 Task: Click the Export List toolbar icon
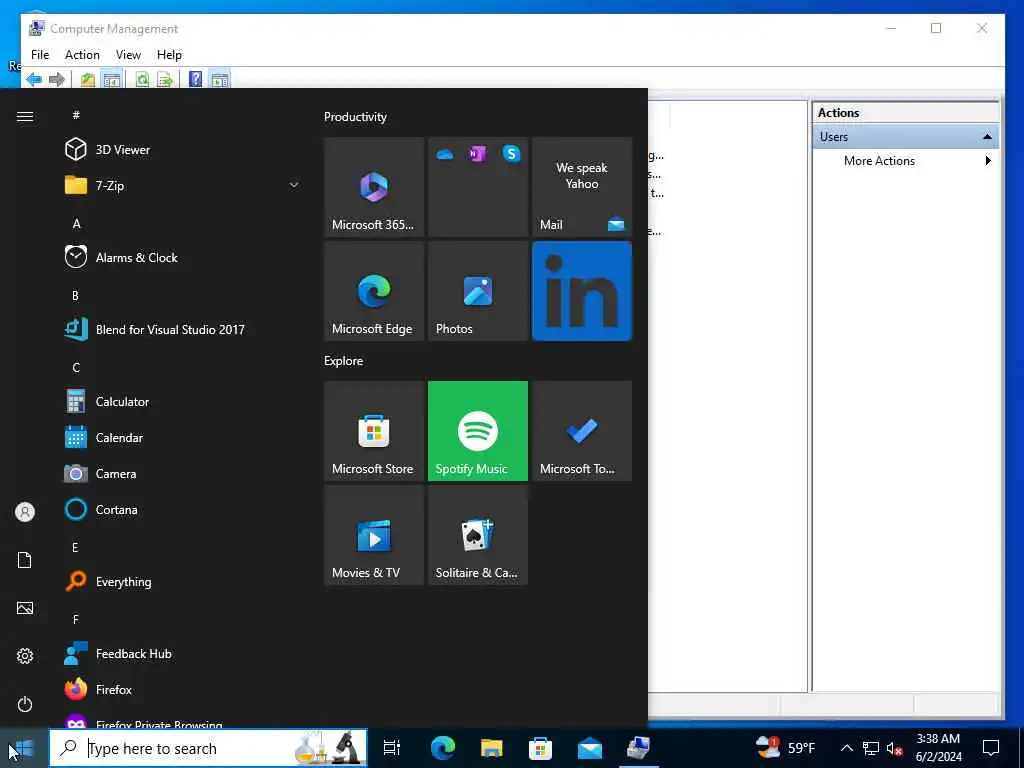coord(165,80)
